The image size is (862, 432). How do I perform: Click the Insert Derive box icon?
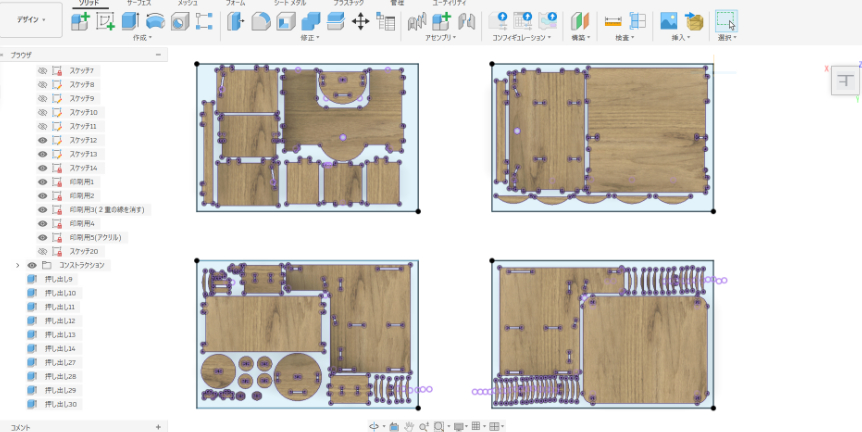(x=694, y=21)
